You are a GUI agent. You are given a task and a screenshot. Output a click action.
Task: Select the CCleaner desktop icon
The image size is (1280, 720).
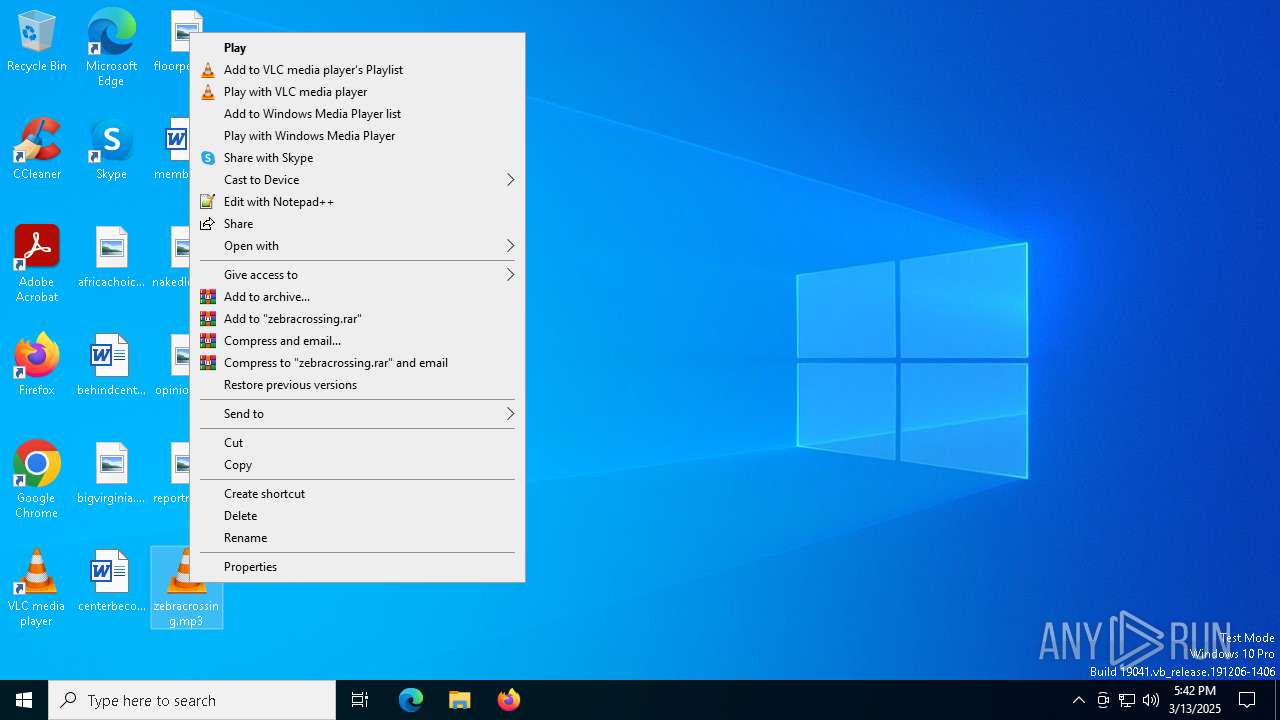pyautogui.click(x=37, y=150)
